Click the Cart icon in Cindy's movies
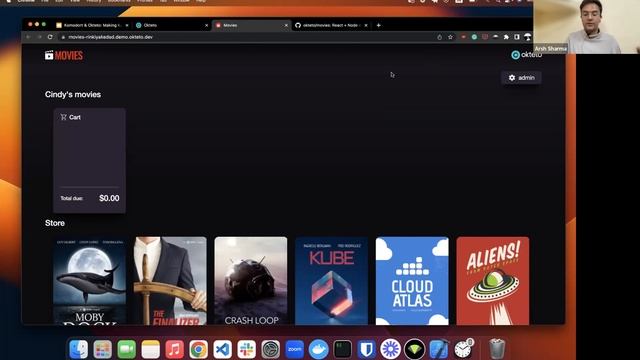The width and height of the screenshot is (640, 360). 63,117
